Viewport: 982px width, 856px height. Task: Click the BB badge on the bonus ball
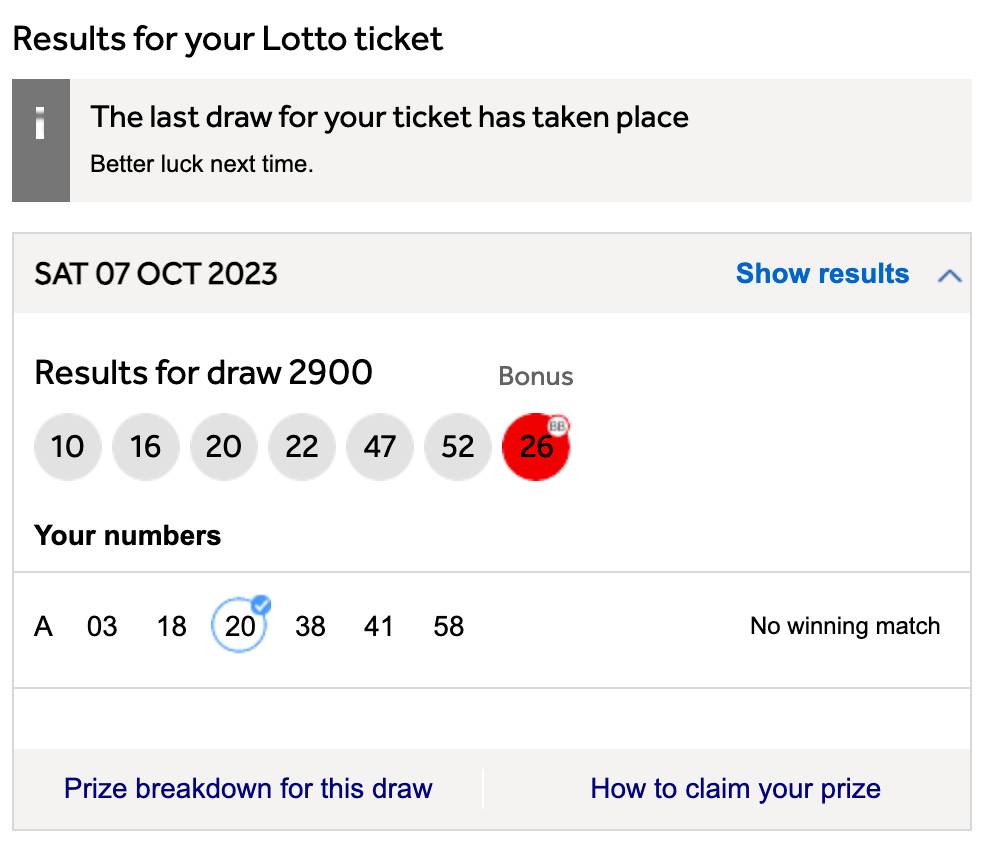pyautogui.click(x=557, y=426)
